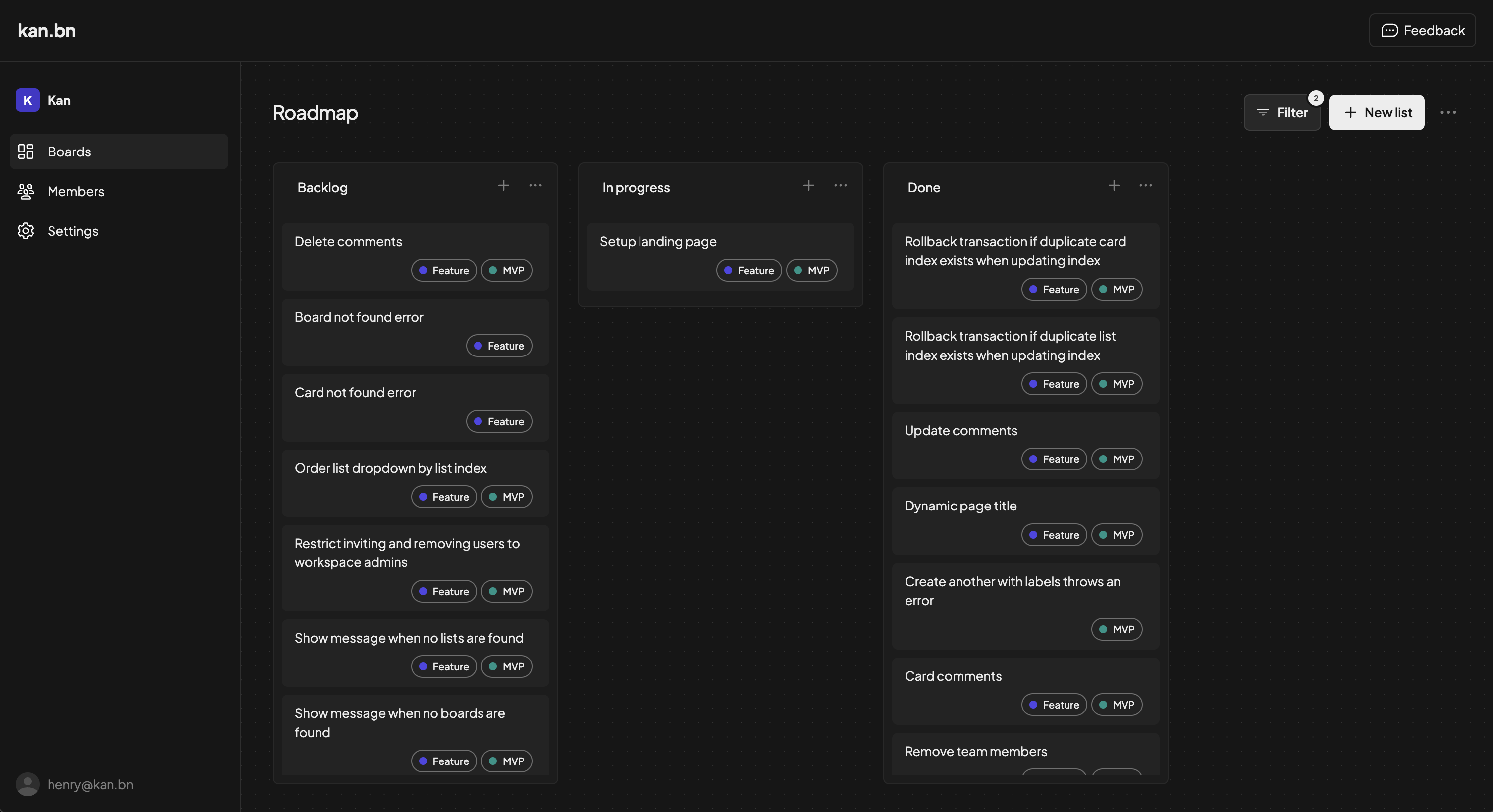Viewport: 1493px width, 812px height.
Task: Open the Backlog list options menu
Action: [535, 186]
